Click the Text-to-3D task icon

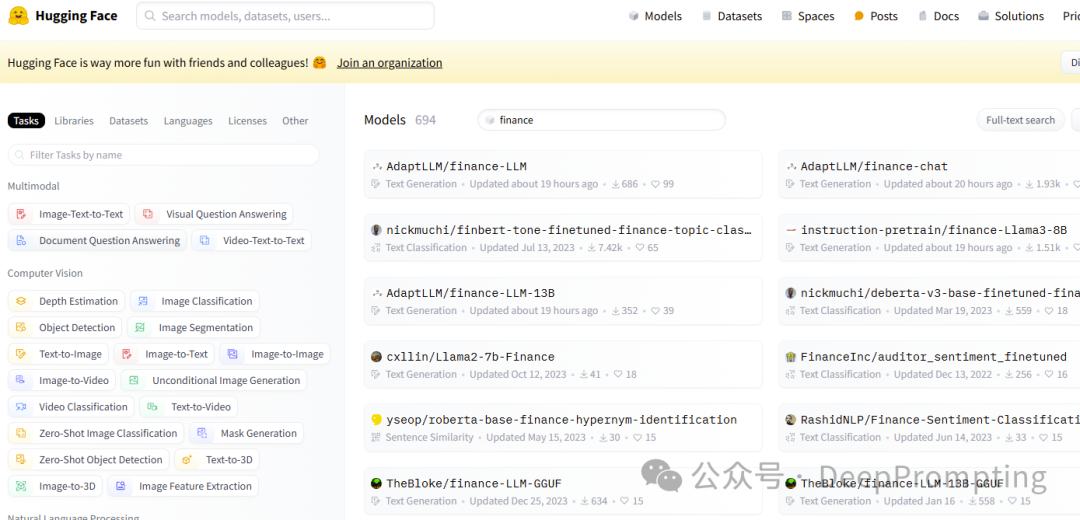click(188, 460)
